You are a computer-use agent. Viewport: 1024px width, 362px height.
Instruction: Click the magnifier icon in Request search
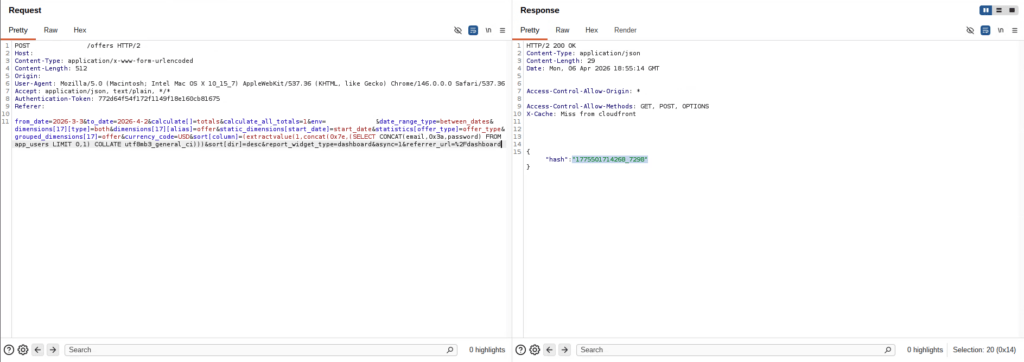coord(450,350)
